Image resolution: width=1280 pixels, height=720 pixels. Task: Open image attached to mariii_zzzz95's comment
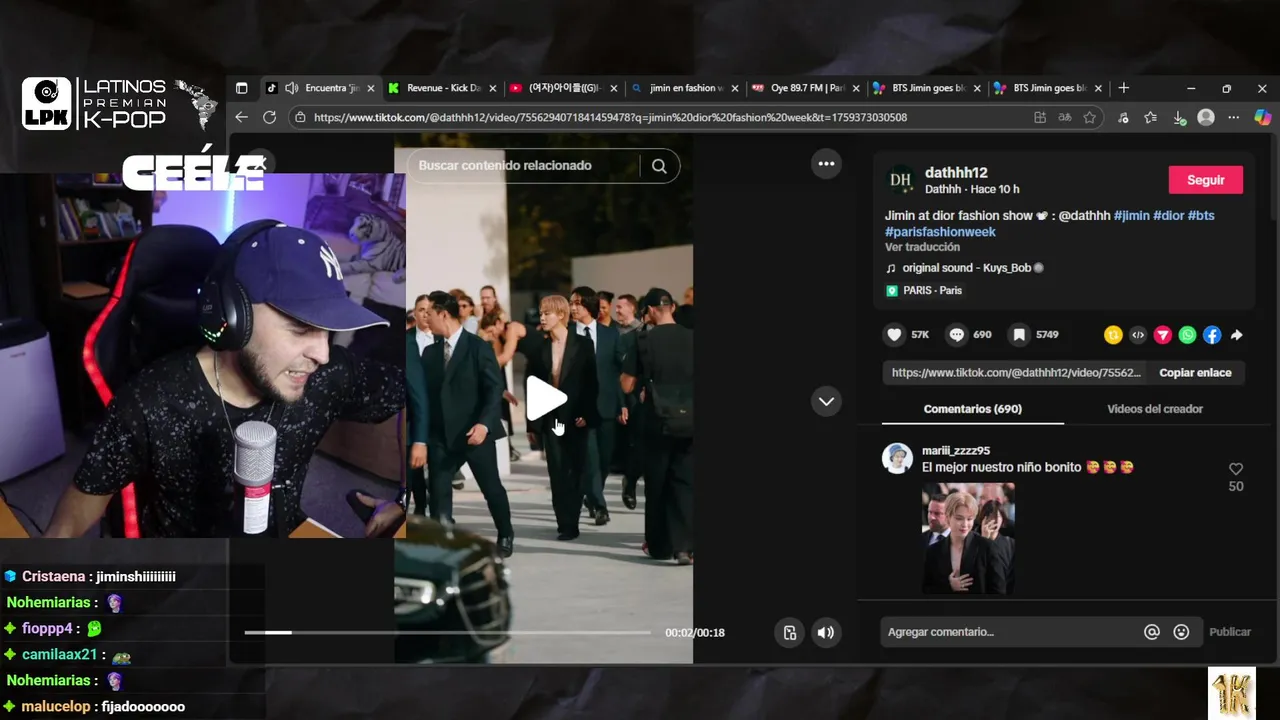tap(968, 538)
